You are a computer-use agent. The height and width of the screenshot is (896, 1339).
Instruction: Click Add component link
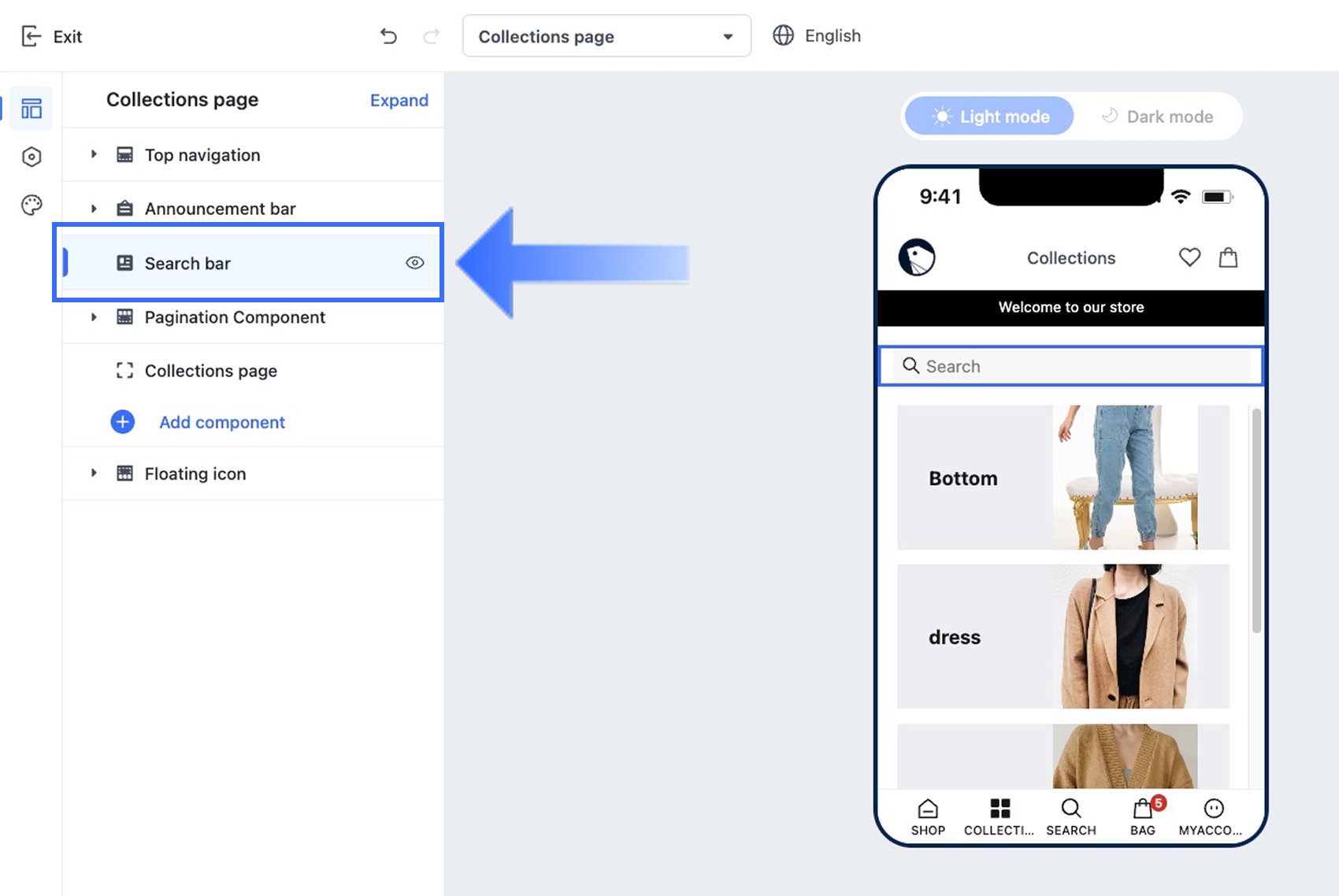(x=222, y=422)
